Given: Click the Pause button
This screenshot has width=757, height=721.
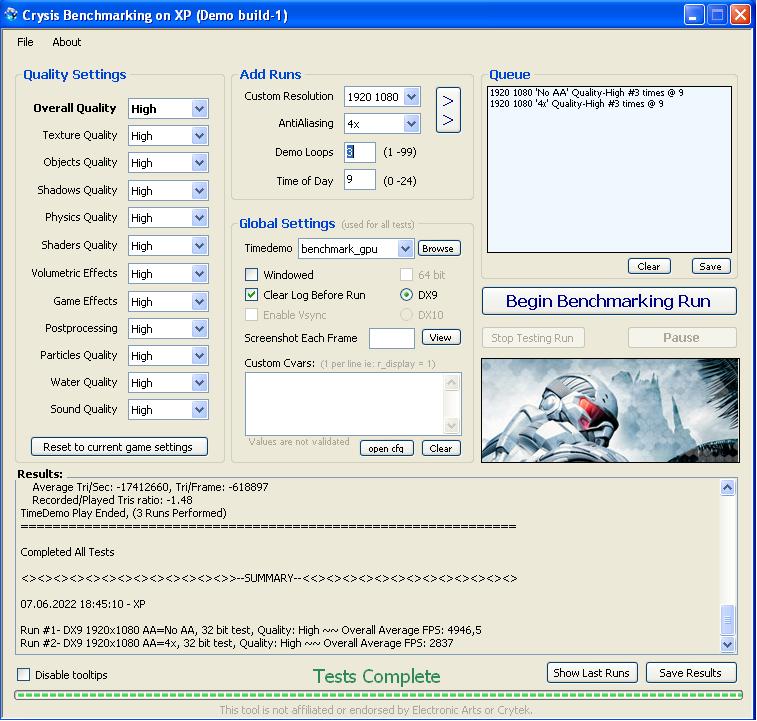Looking at the screenshot, I should (x=682, y=338).
